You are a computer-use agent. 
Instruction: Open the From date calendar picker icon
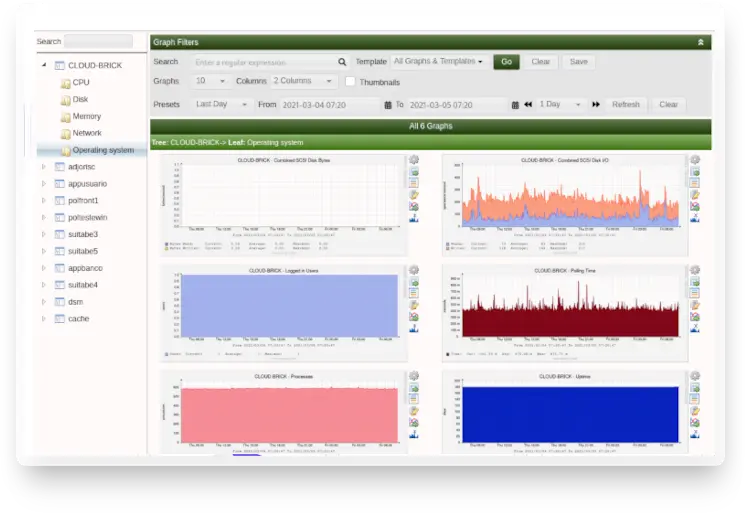(388, 104)
